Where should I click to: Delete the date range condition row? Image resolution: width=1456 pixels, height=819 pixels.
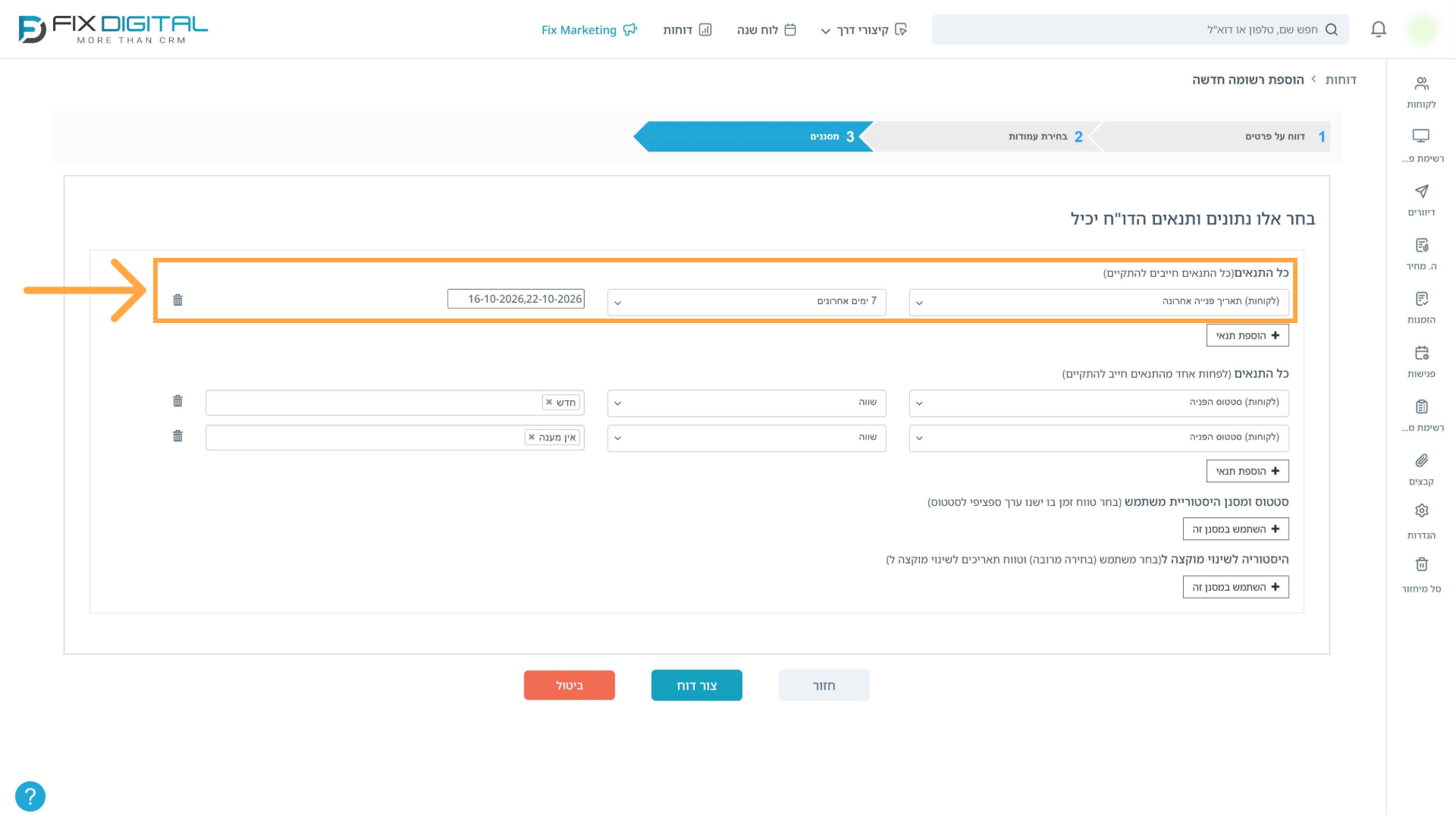(177, 300)
